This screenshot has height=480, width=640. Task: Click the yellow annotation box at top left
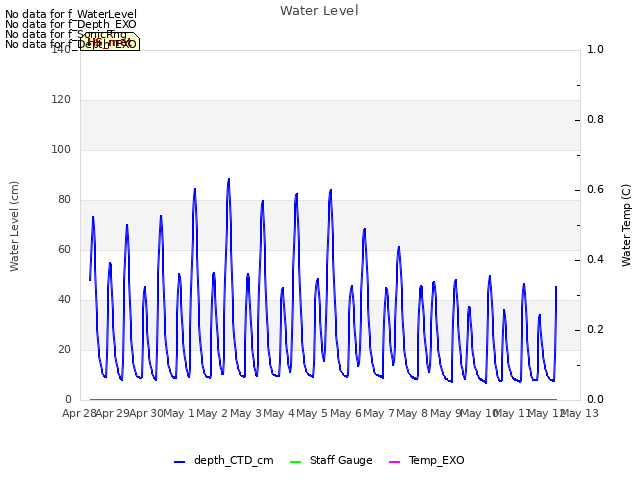110,42
